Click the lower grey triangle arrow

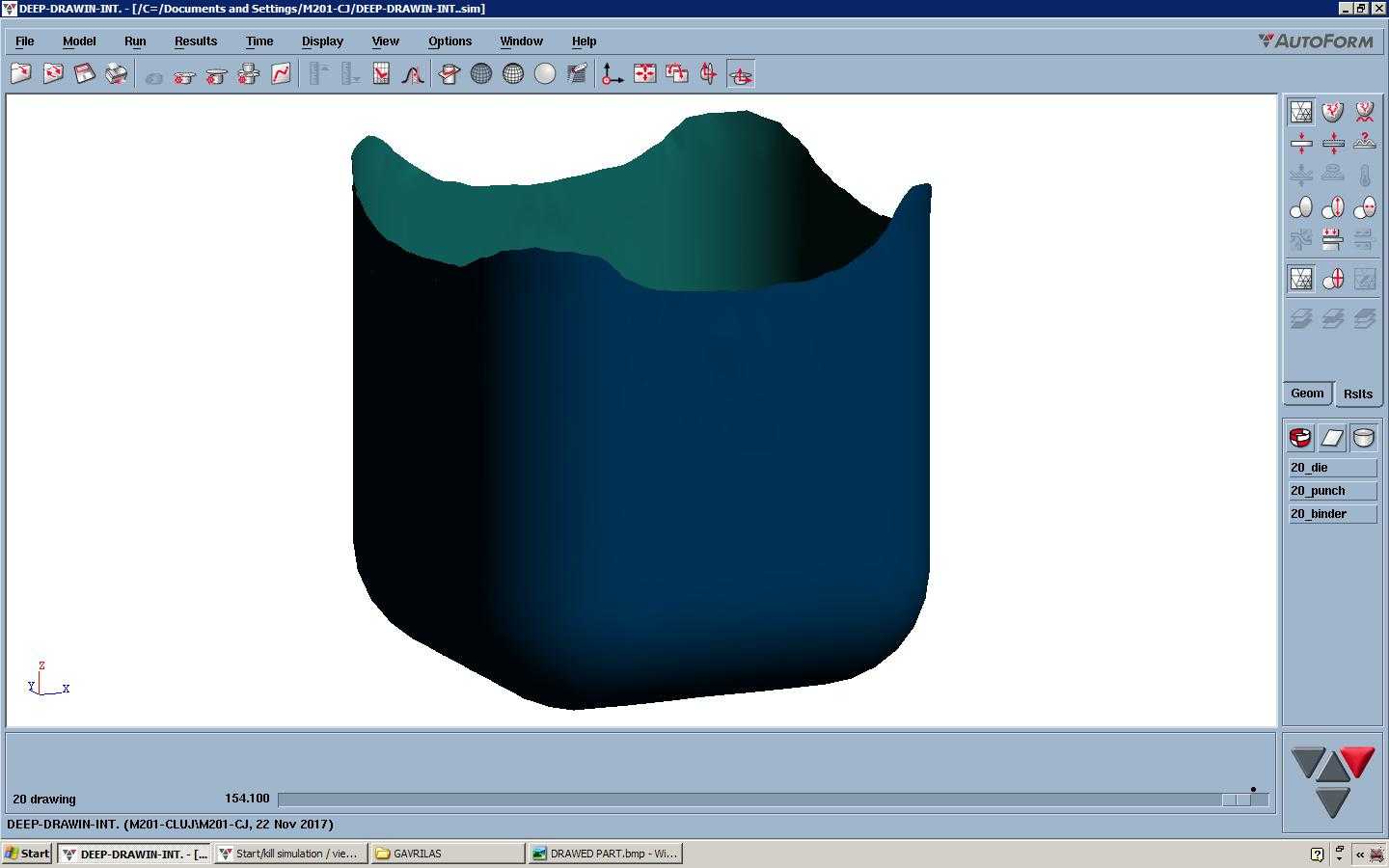tap(1332, 802)
